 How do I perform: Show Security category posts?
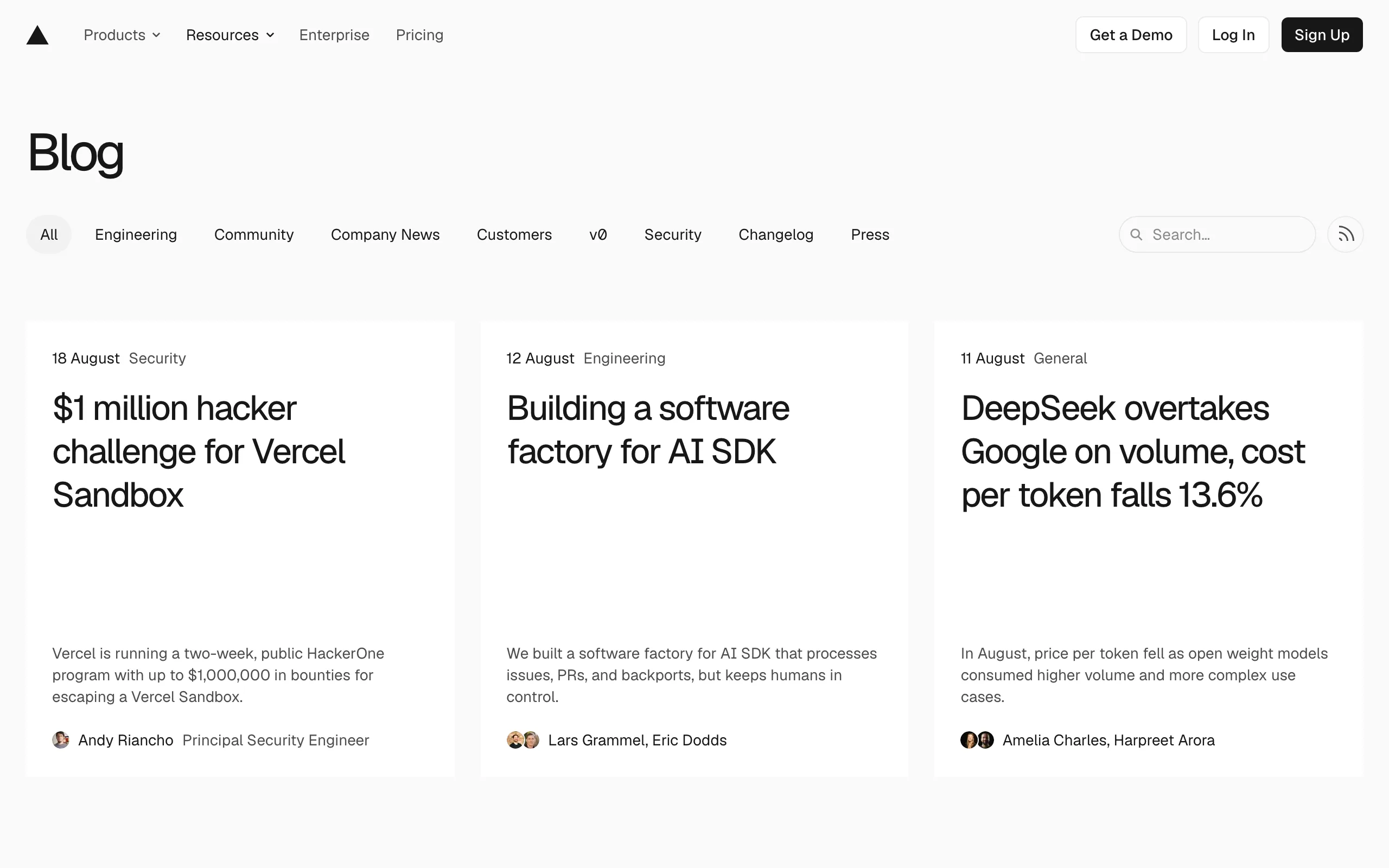point(673,234)
